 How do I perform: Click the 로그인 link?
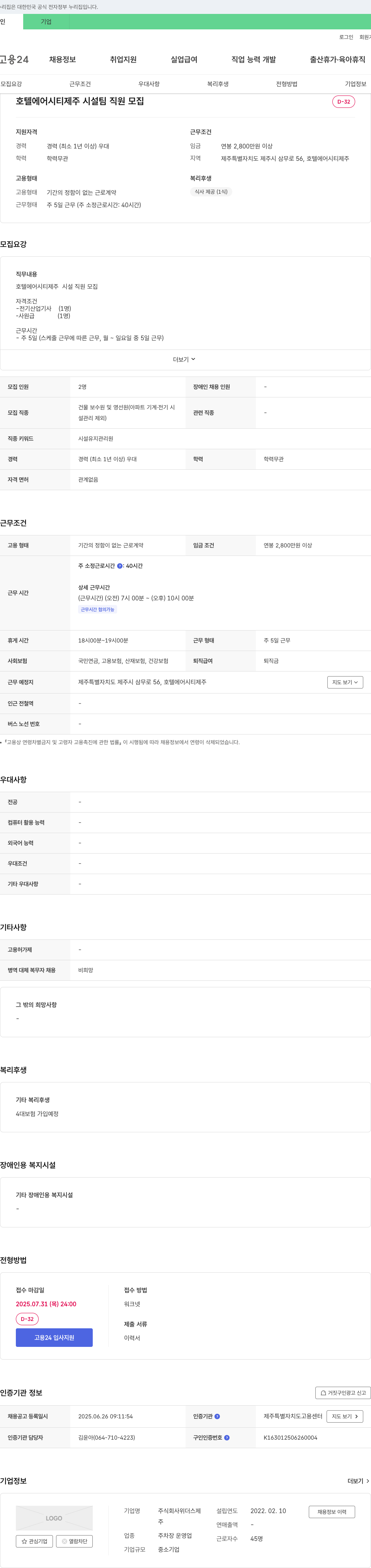[346, 37]
